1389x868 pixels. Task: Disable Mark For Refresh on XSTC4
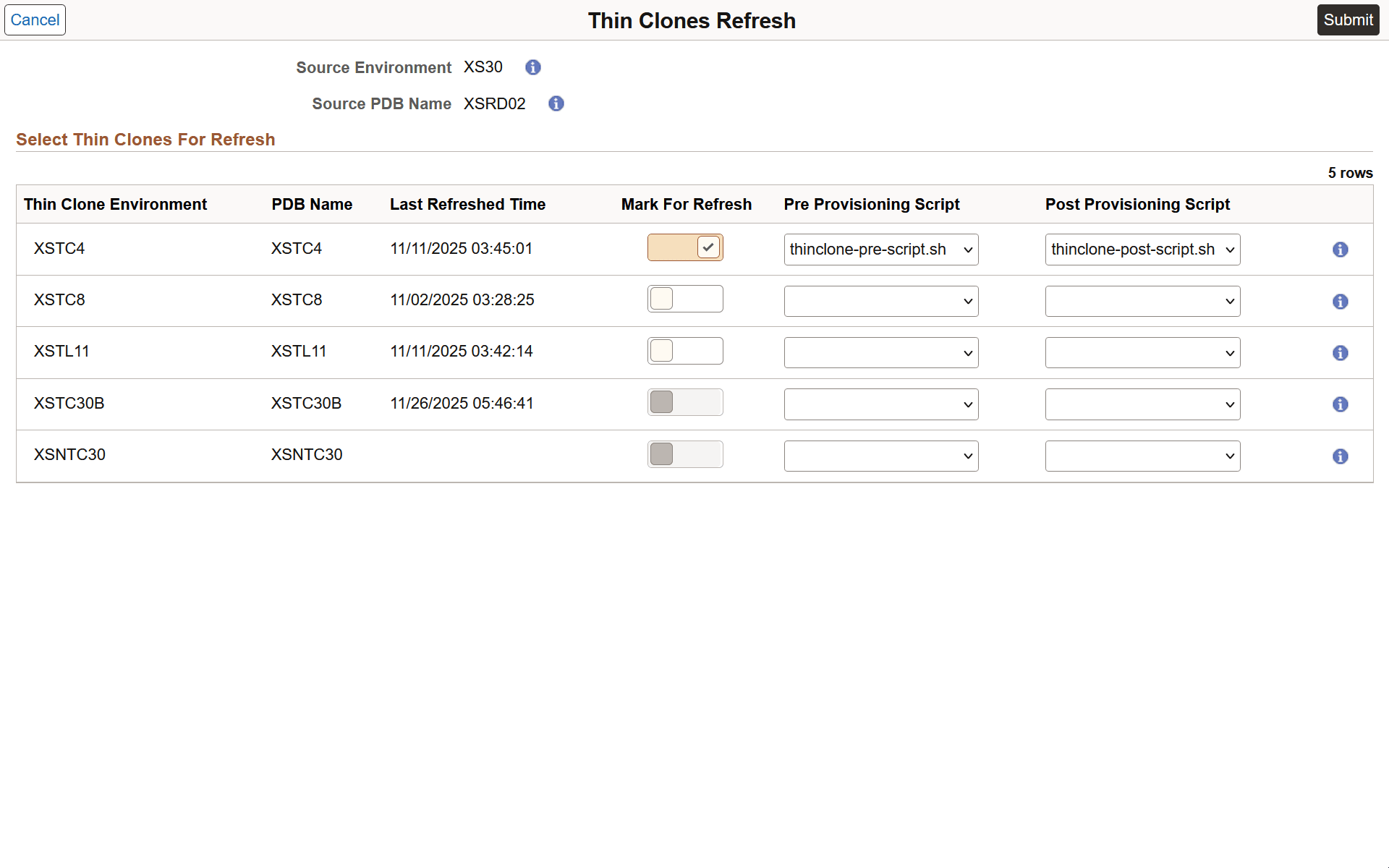pyautogui.click(x=685, y=247)
